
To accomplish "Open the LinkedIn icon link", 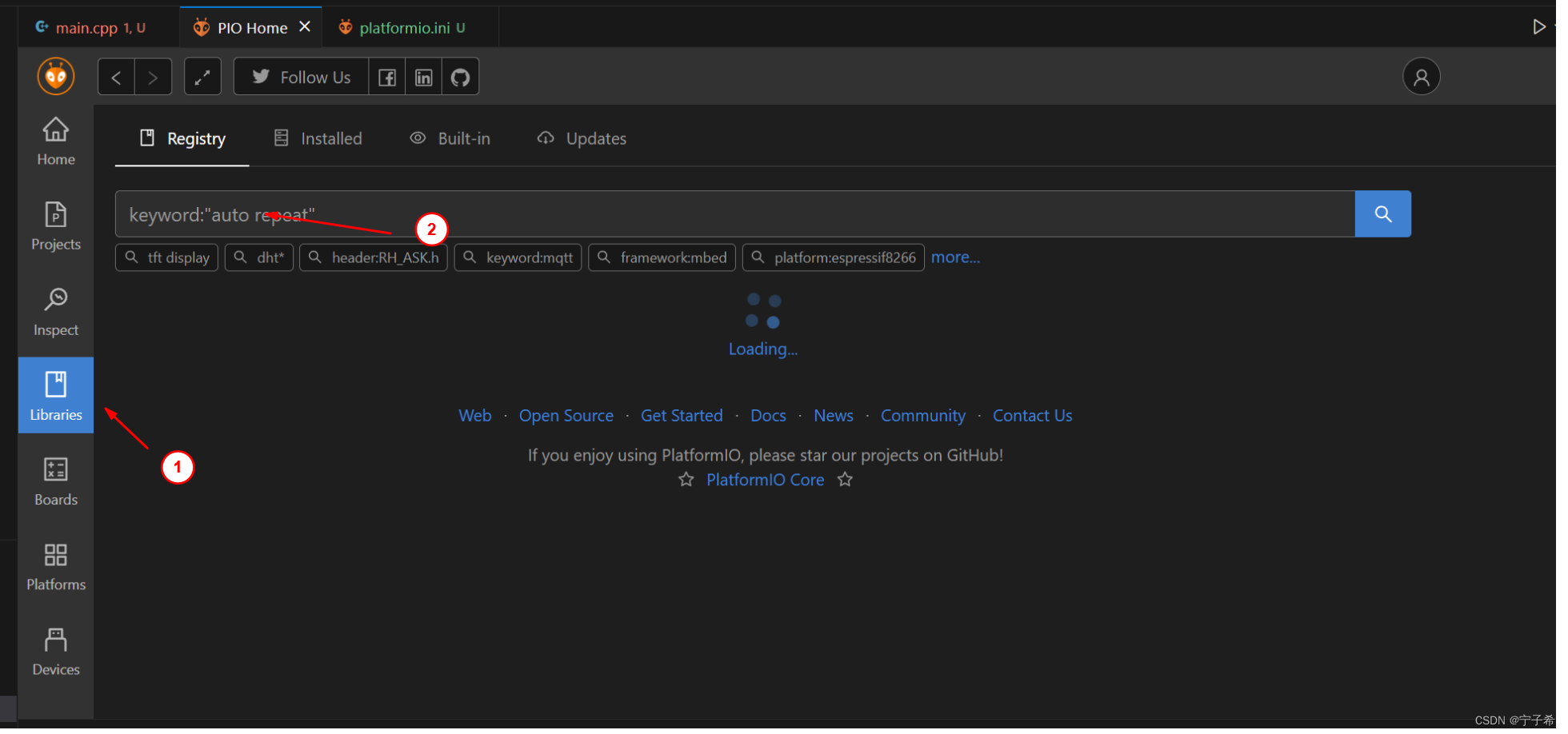I will click(x=425, y=78).
